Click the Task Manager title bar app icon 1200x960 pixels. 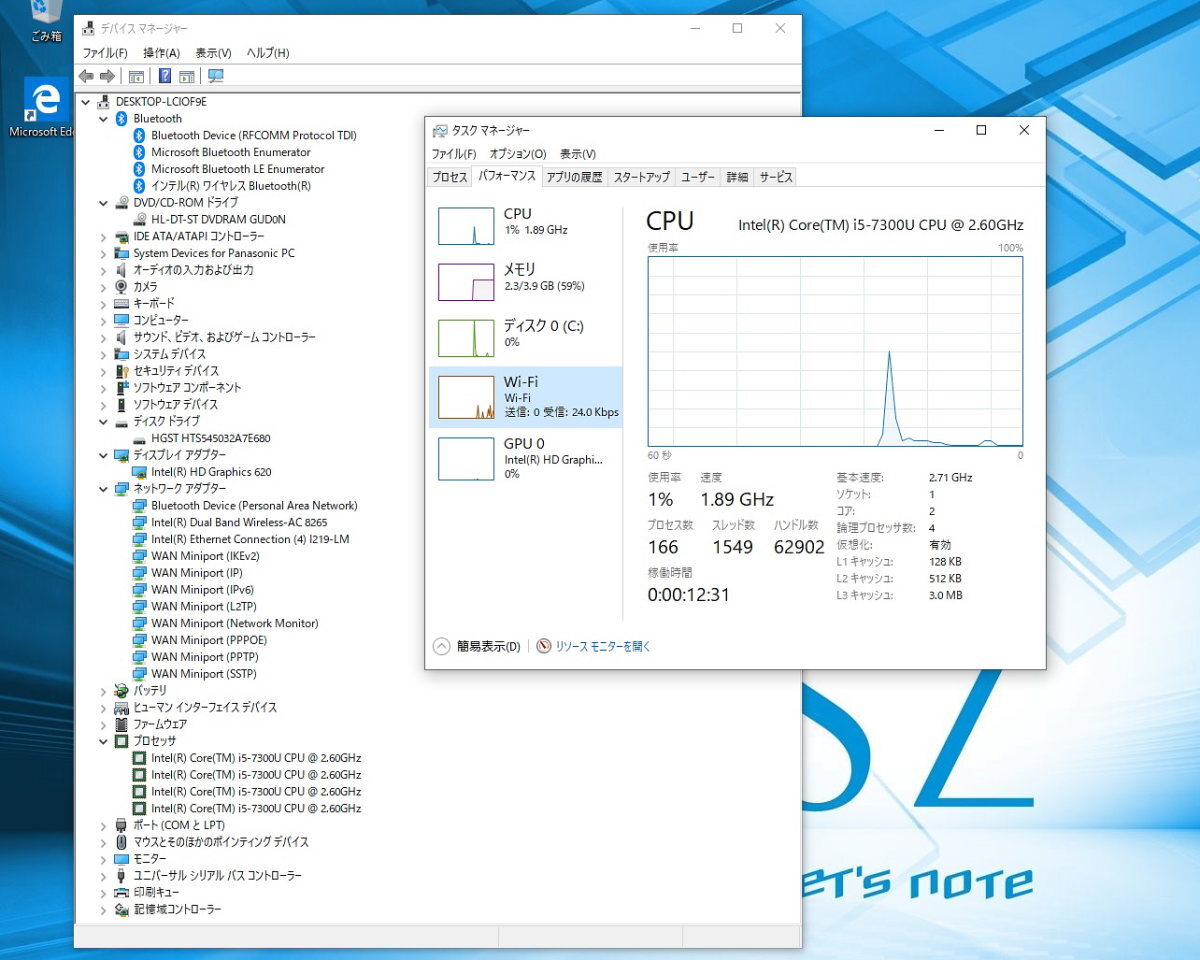pyautogui.click(x=440, y=130)
